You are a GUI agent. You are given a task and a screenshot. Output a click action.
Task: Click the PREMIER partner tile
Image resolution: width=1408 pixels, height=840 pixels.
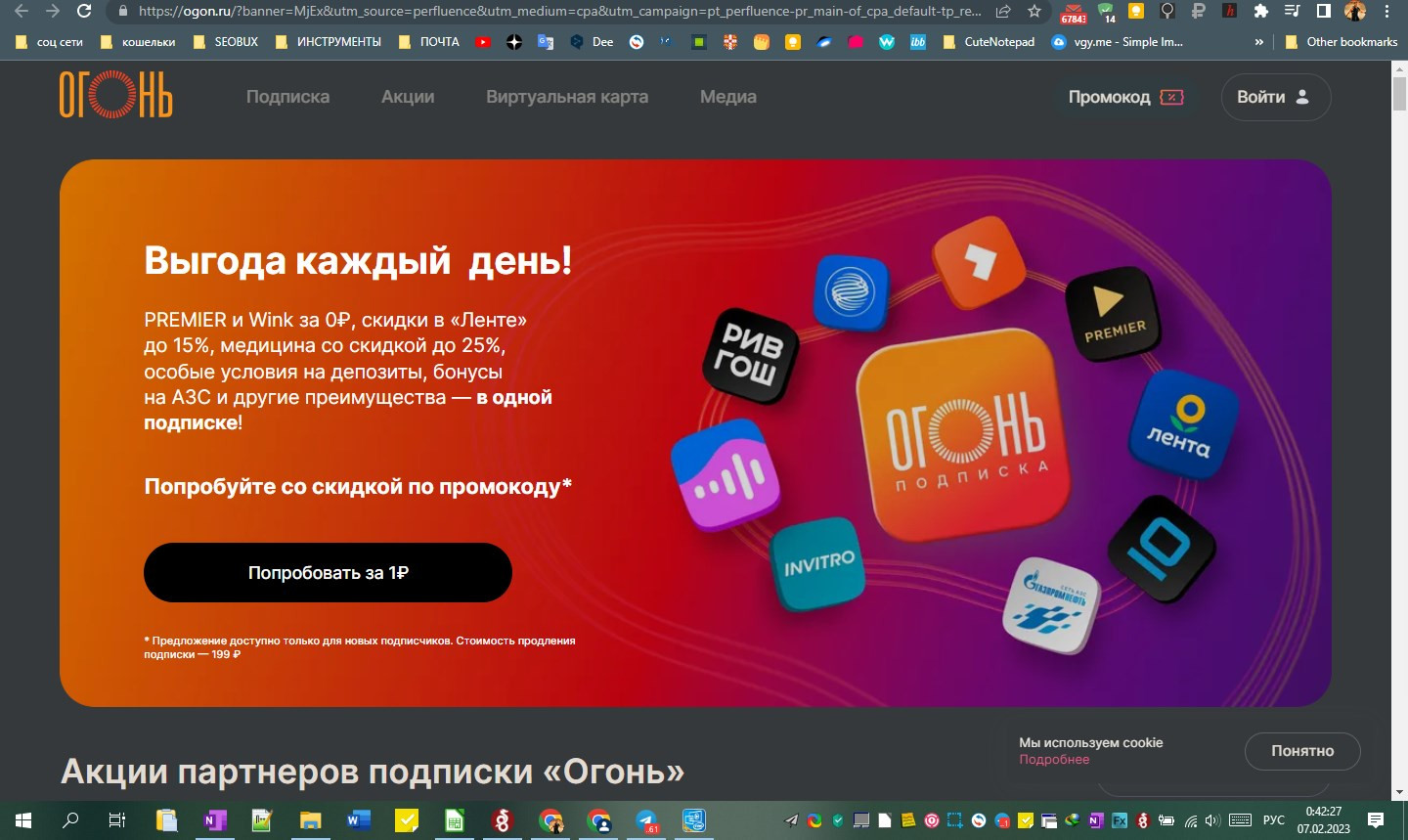click(x=1113, y=314)
